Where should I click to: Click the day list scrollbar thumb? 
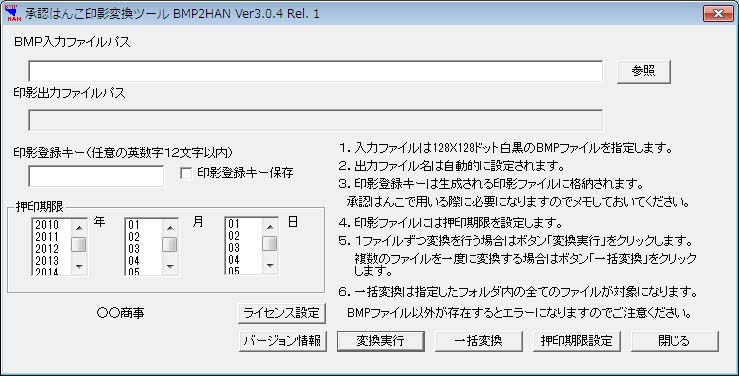270,244
